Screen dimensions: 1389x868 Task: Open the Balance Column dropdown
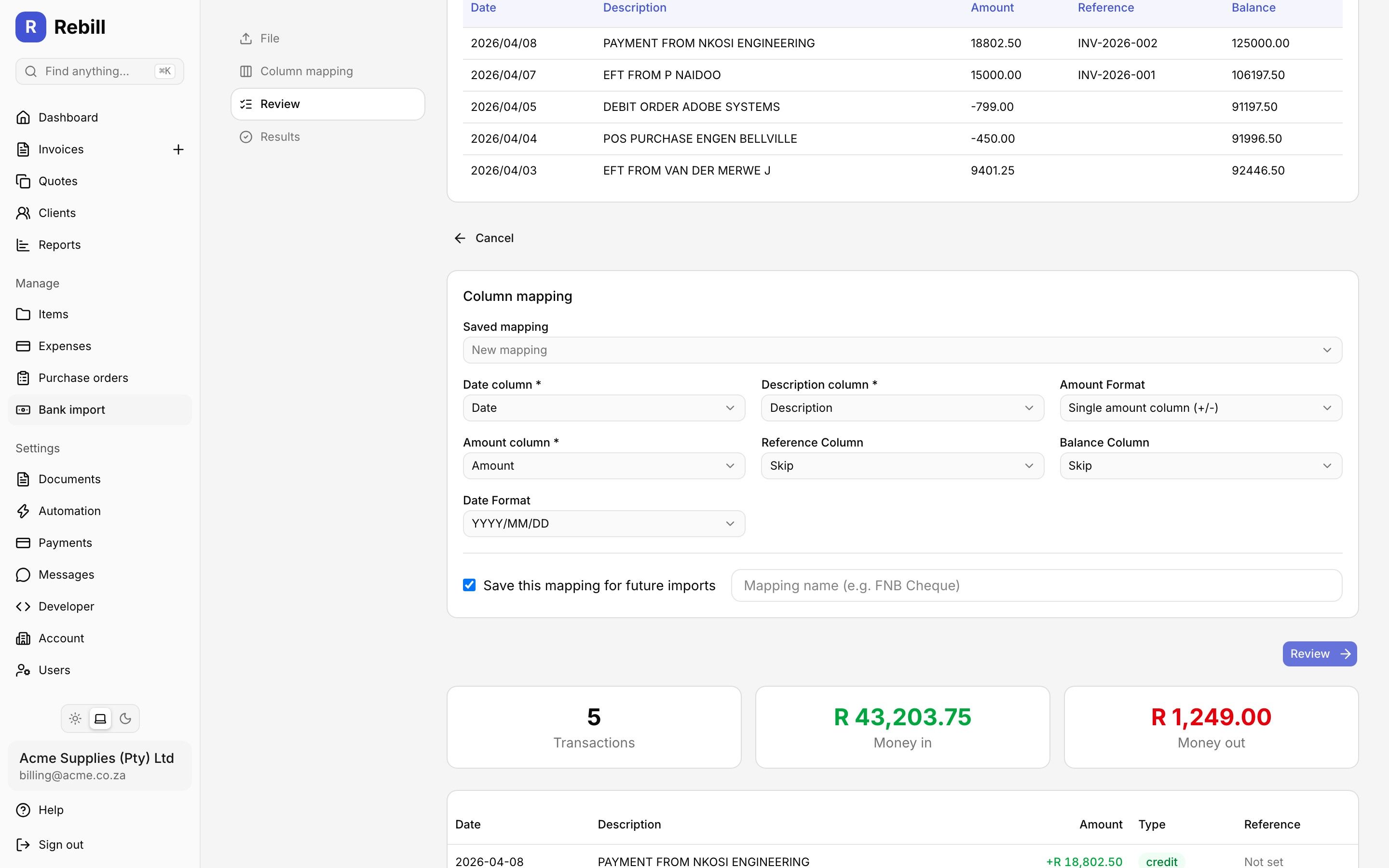point(1201,466)
